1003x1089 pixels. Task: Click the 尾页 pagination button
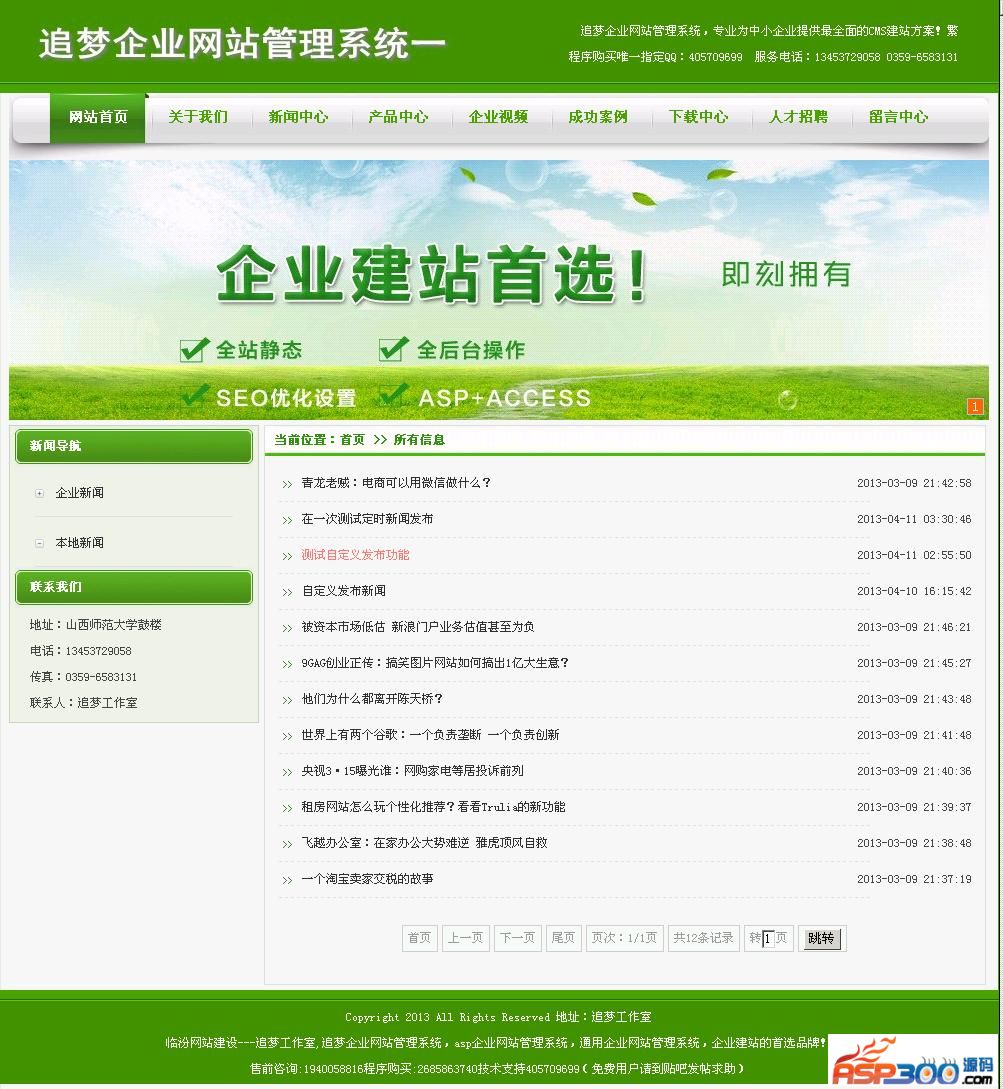563,938
